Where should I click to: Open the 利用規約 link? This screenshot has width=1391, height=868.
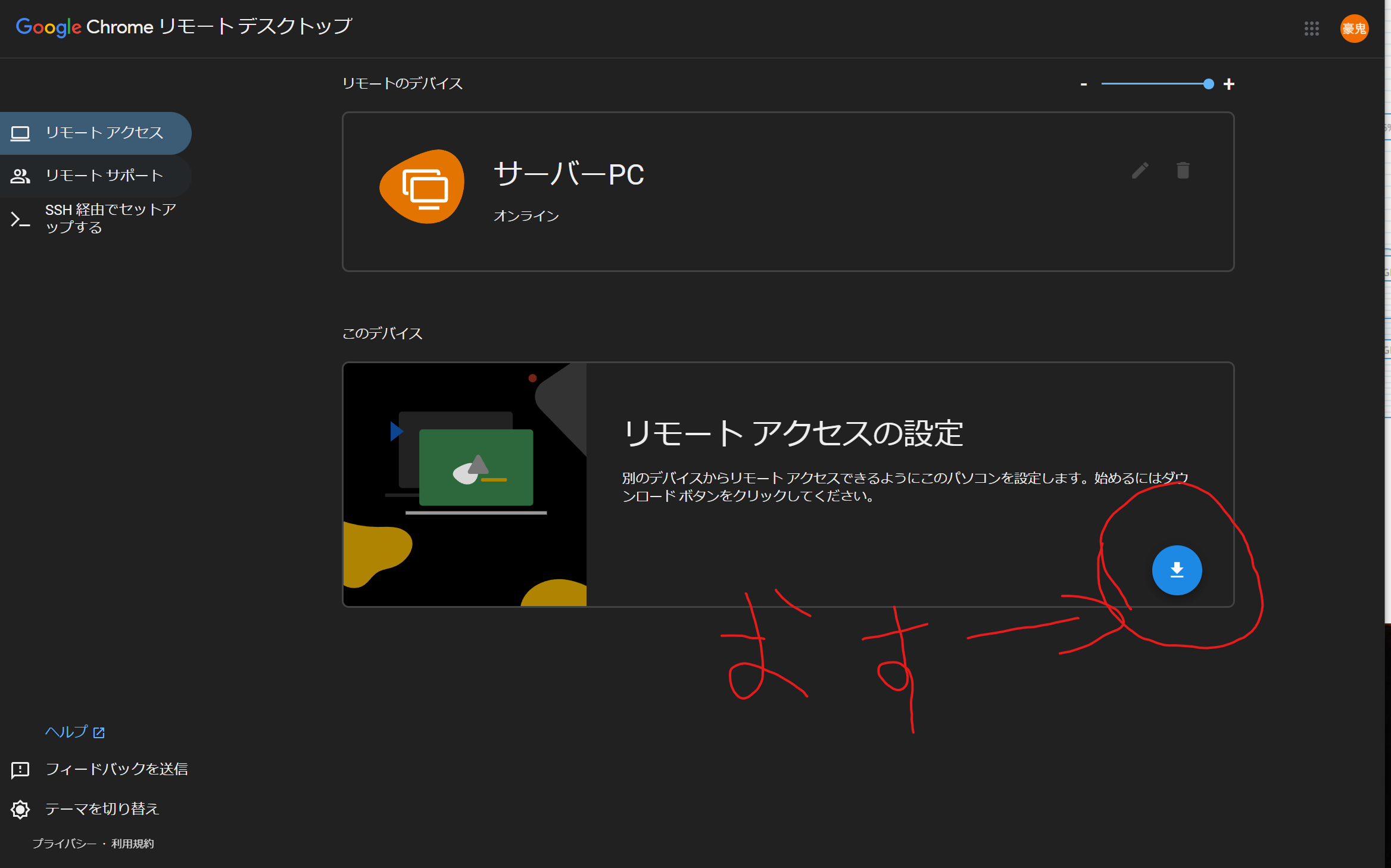(x=132, y=844)
